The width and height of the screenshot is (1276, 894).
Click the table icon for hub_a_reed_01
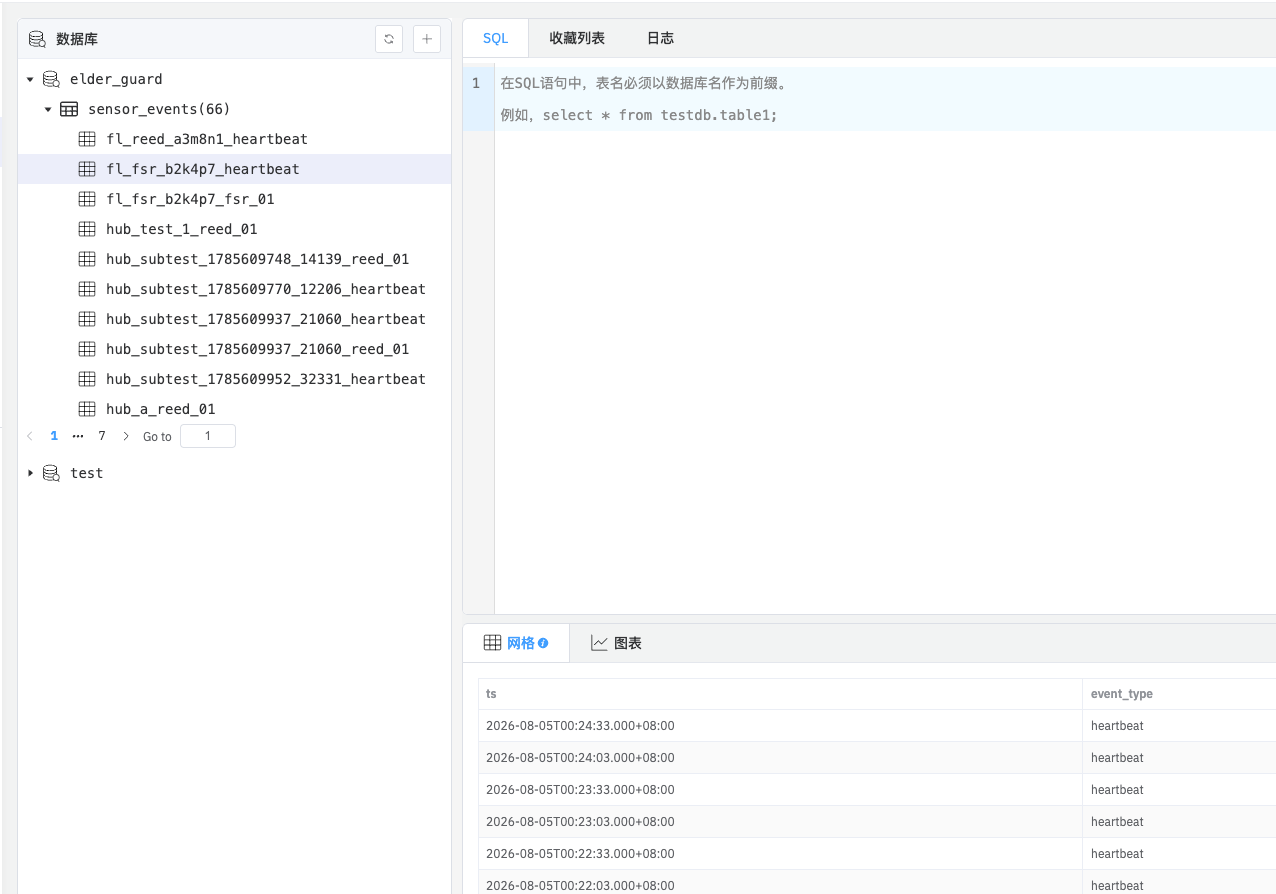87,409
